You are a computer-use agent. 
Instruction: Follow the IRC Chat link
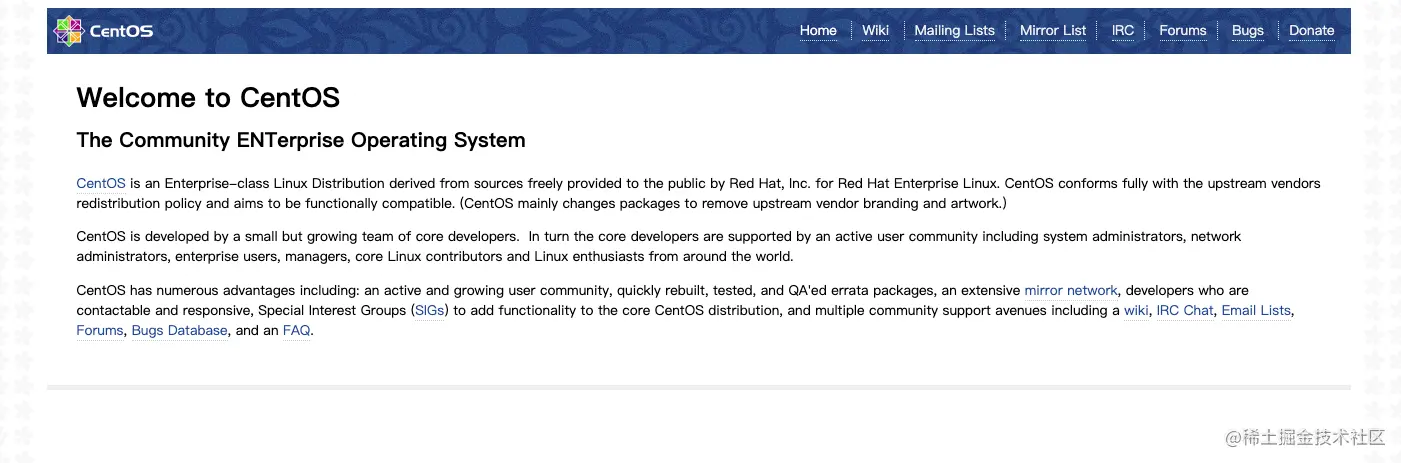tap(1185, 310)
